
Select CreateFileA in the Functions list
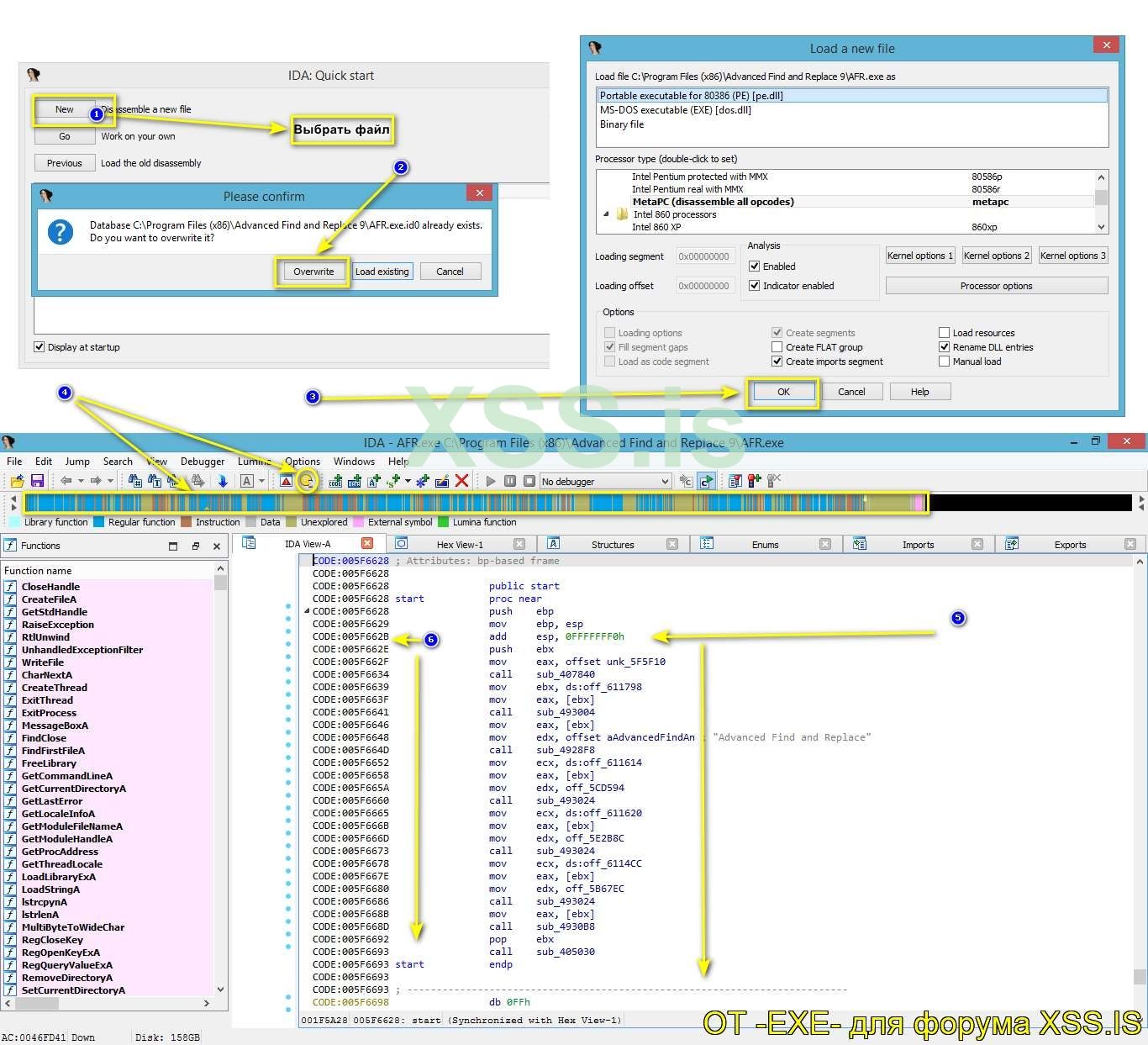[49, 599]
